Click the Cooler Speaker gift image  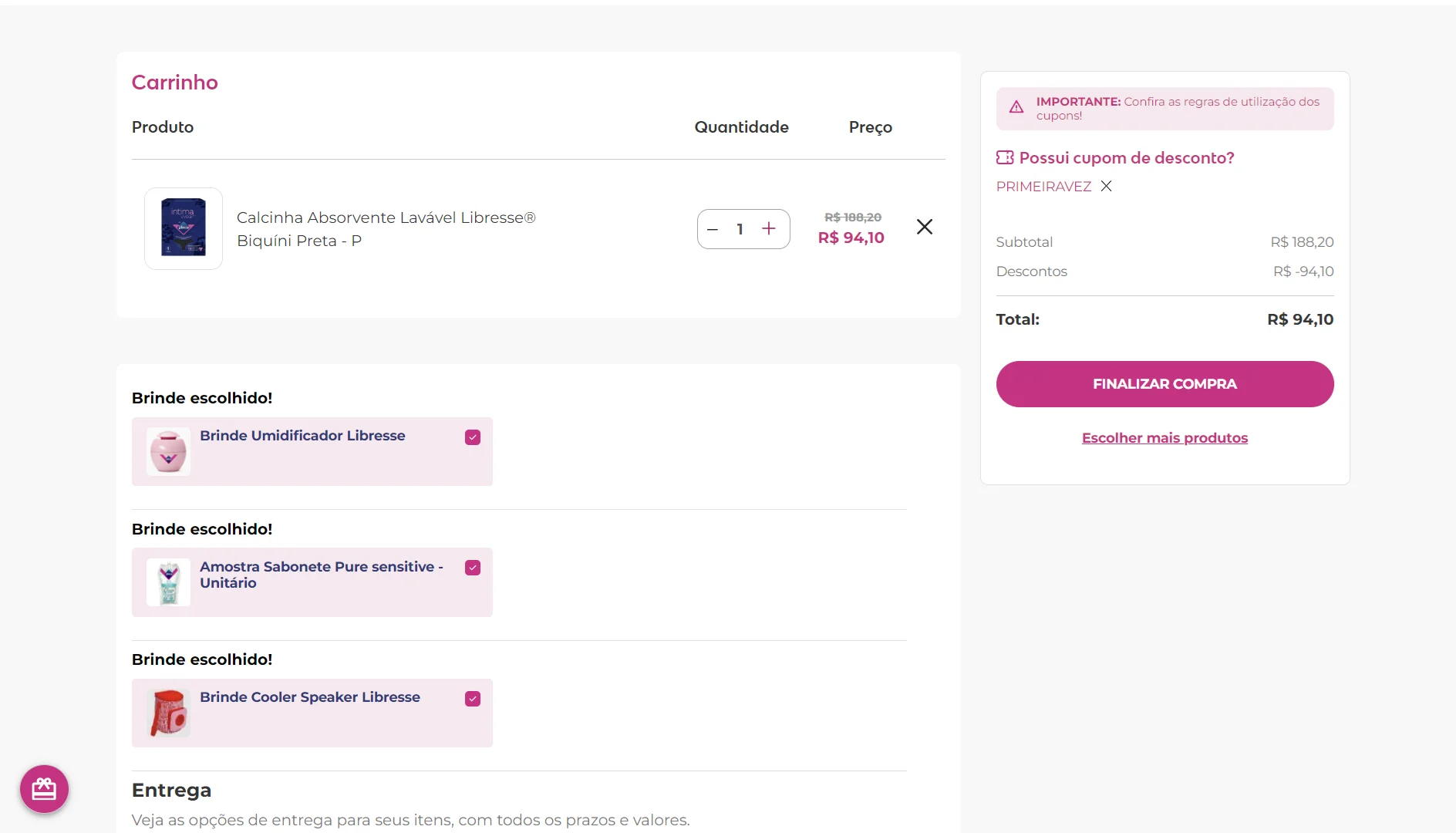click(x=168, y=713)
